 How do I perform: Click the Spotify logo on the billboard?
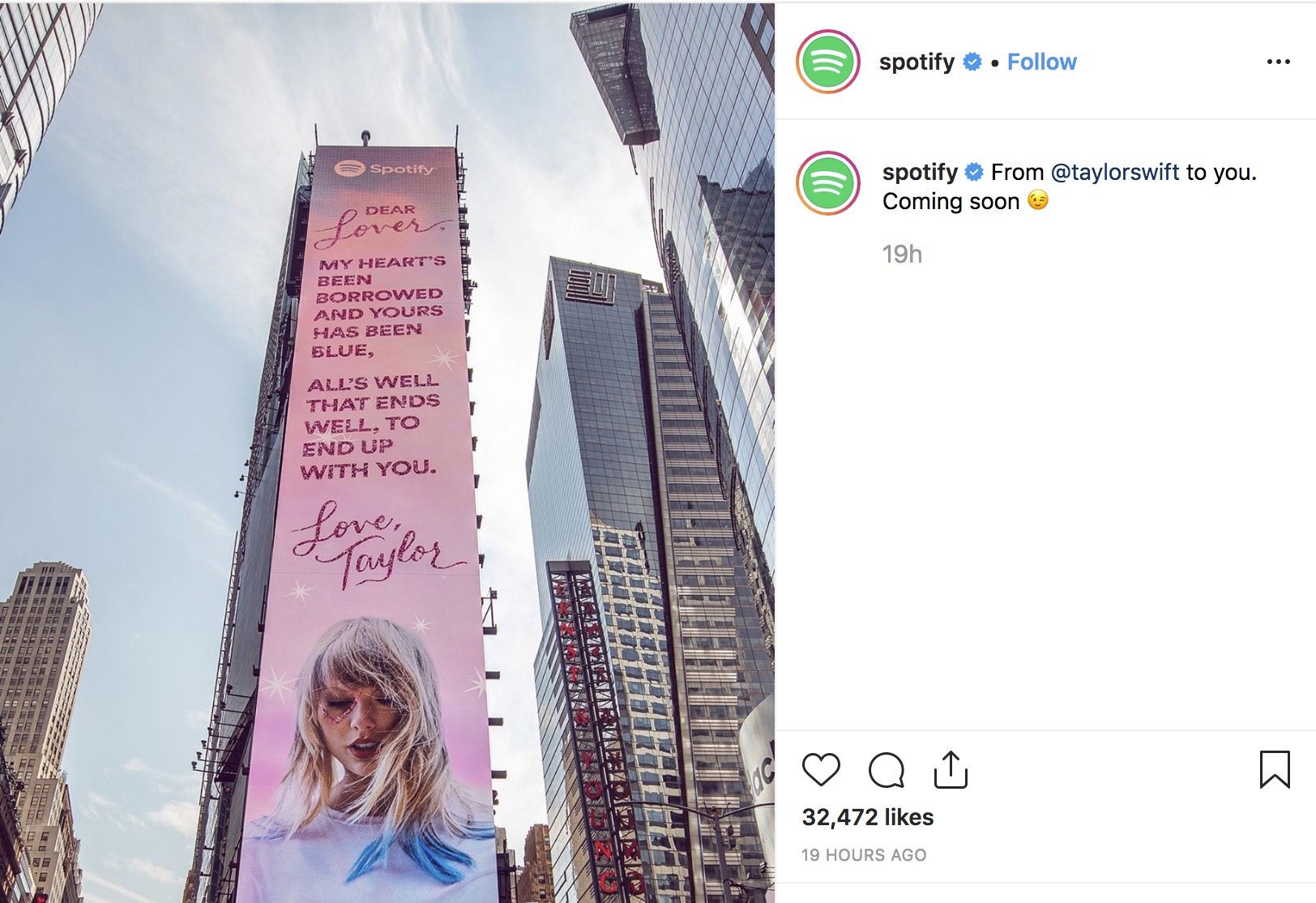[384, 169]
